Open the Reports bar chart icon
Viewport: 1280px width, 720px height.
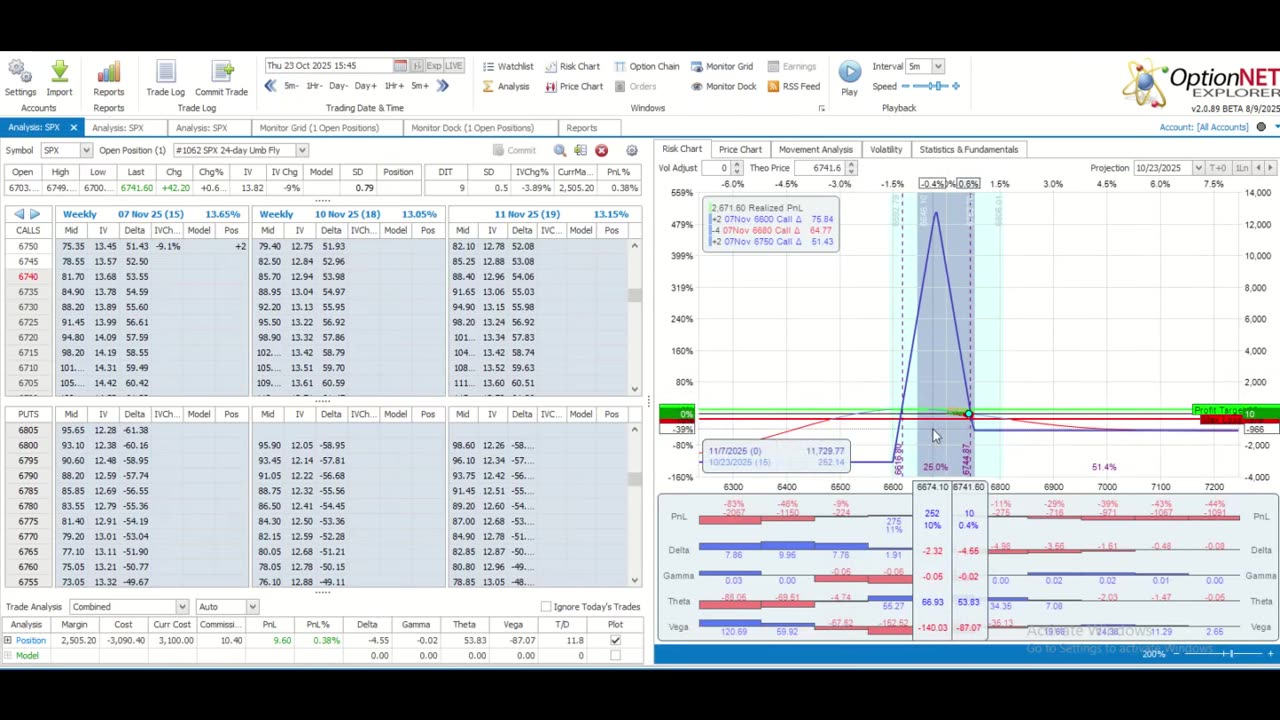108,74
